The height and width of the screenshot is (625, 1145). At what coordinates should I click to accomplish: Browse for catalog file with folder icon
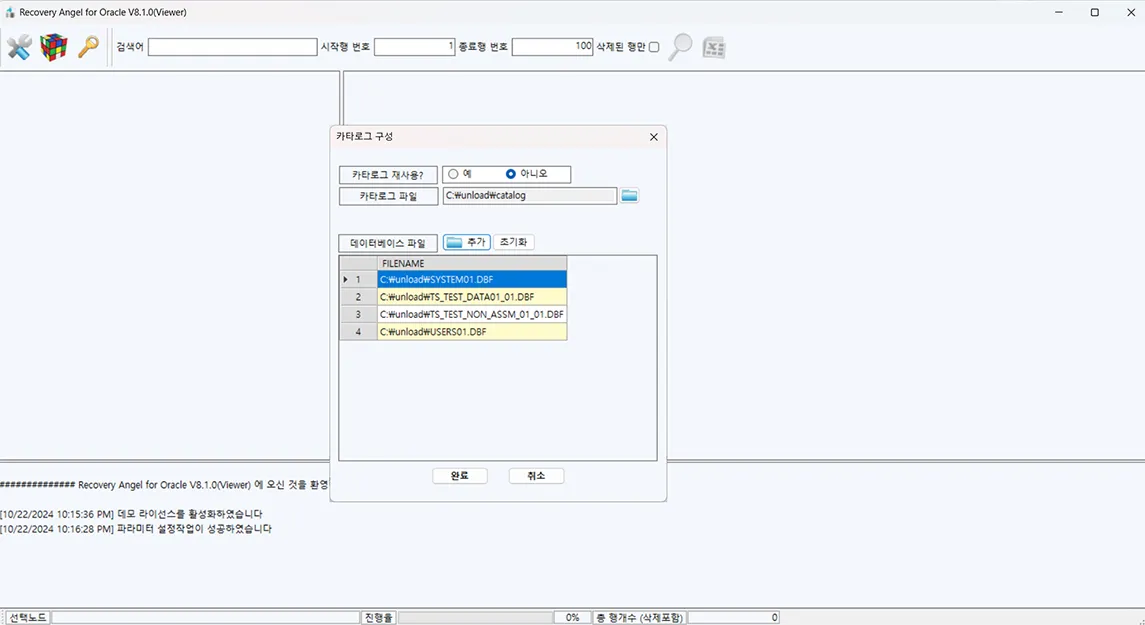629,196
